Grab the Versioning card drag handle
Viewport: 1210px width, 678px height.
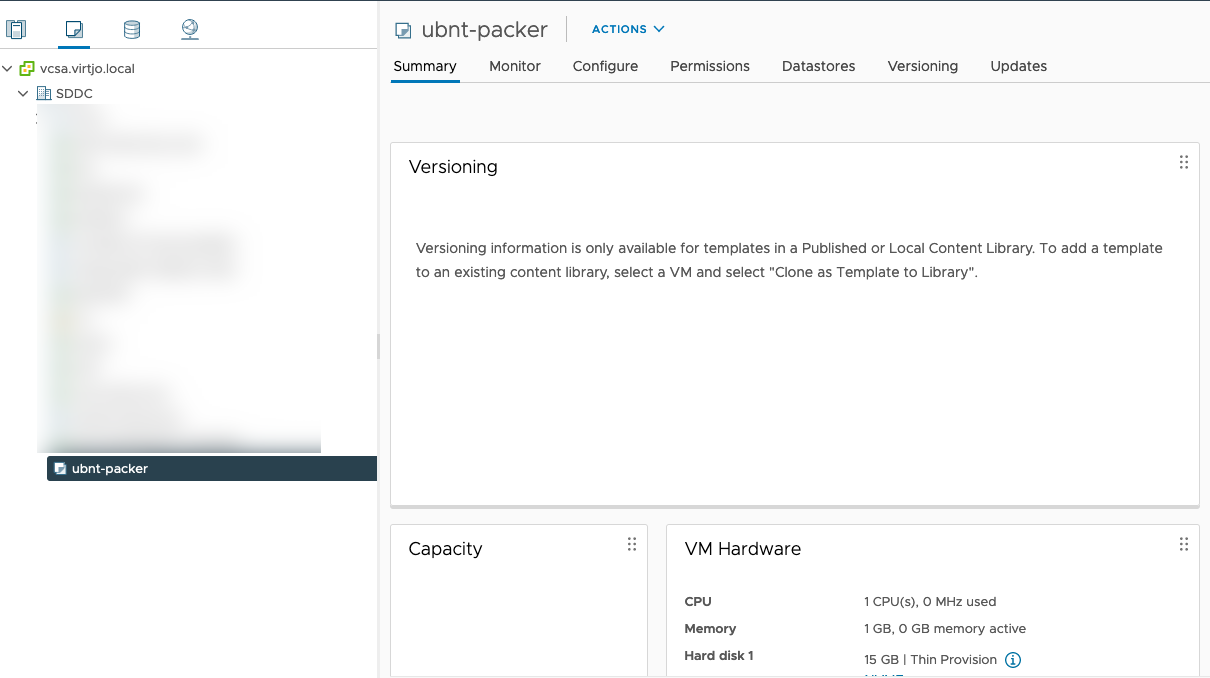pyautogui.click(x=1184, y=161)
